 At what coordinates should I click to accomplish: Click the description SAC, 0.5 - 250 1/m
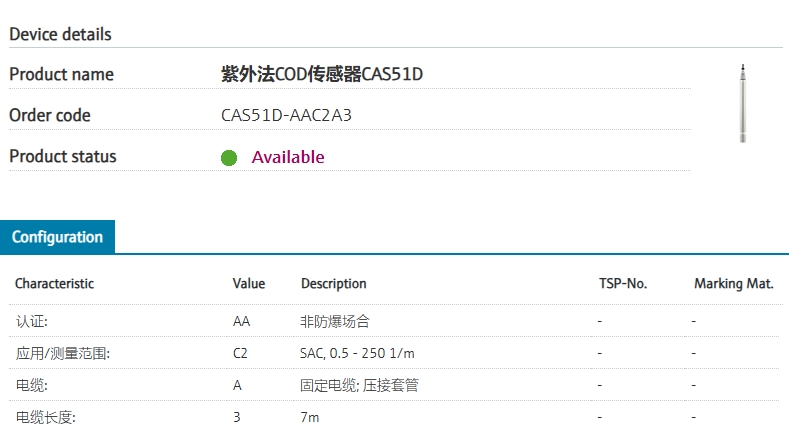click(358, 353)
